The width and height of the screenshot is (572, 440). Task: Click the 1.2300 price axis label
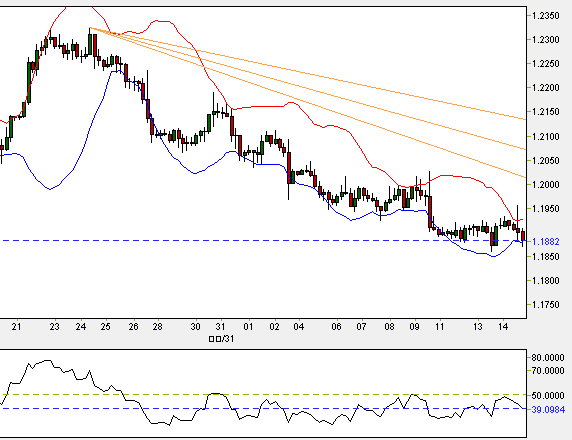[545, 40]
